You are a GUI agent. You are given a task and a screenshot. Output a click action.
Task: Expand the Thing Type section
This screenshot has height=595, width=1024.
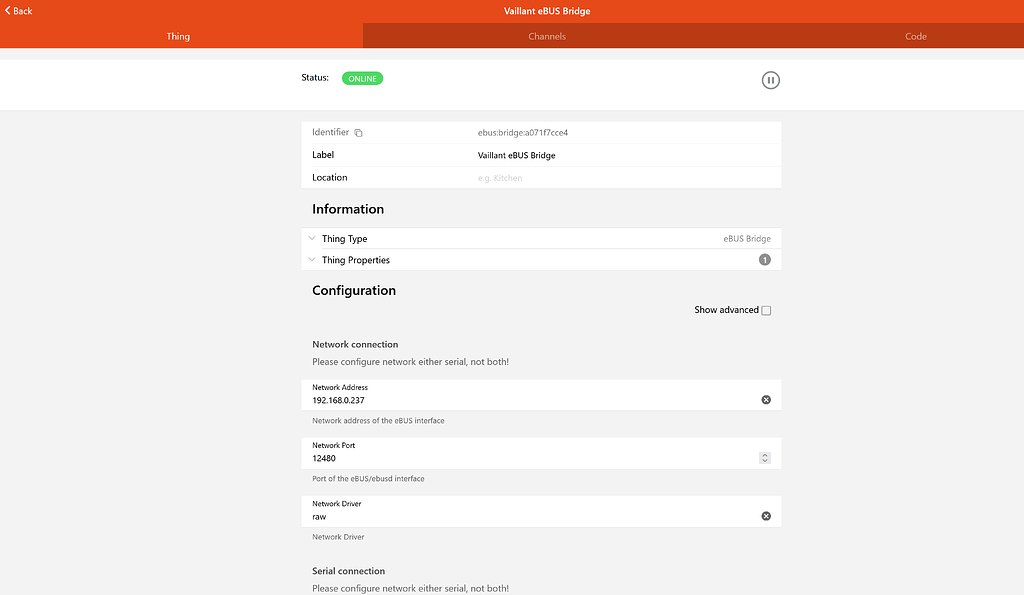(344, 238)
